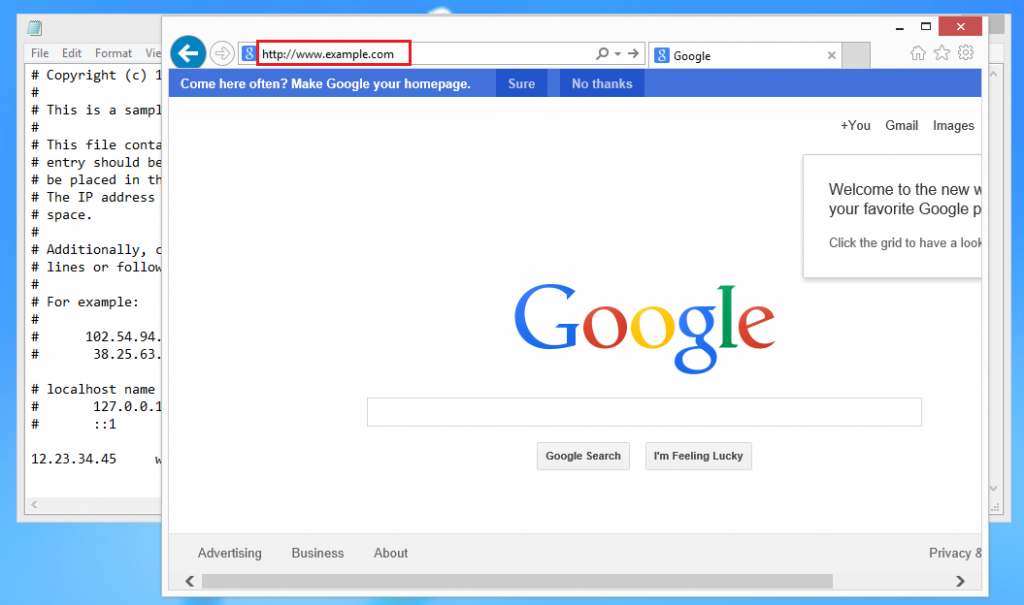Image resolution: width=1024 pixels, height=605 pixels.
Task: Click the Google favicon in the address bar
Action: click(x=248, y=52)
